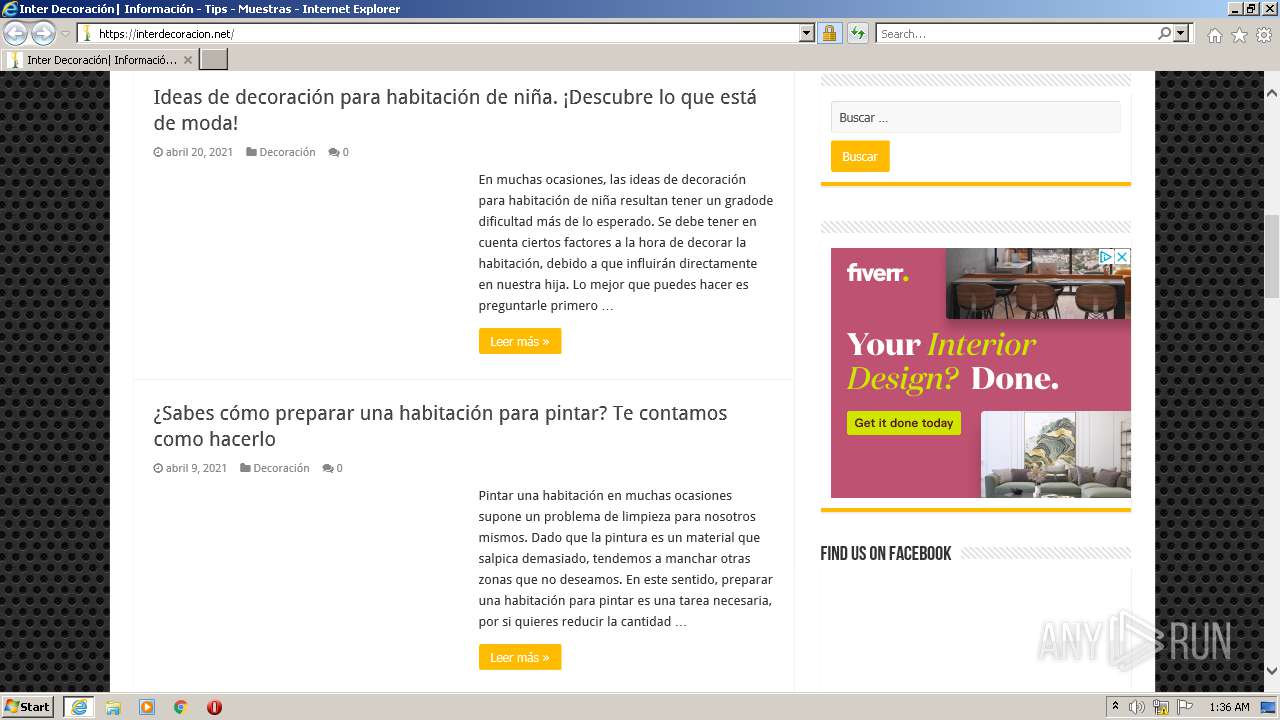This screenshot has width=1280, height=720.
Task: Click the Action Center flag icon
Action: click(1185, 707)
